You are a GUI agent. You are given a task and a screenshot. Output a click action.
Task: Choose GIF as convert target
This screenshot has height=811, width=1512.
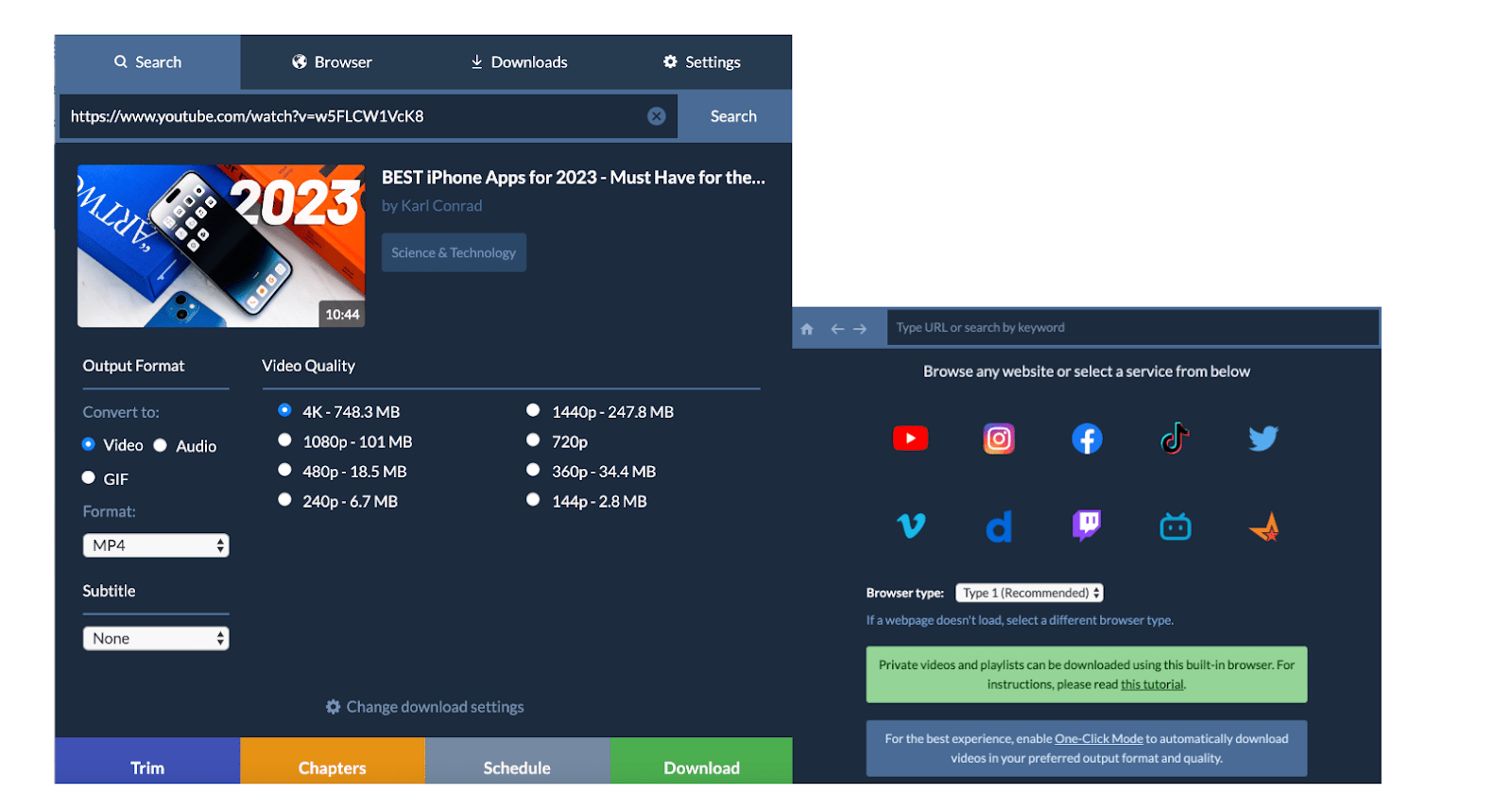(89, 477)
